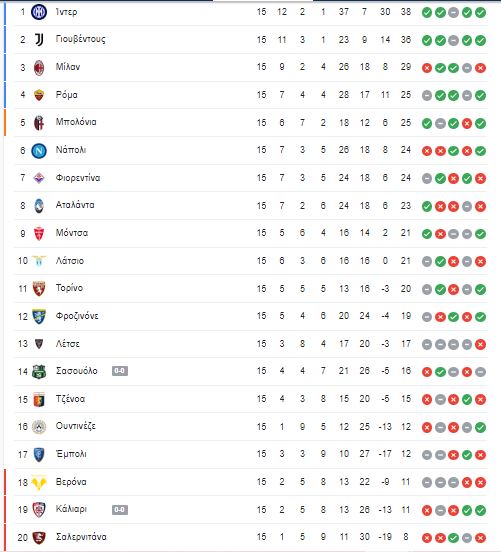Image resolution: width=501 pixels, height=552 pixels.
Task: Click the Torino bull crest icon
Action: pyautogui.click(x=39, y=289)
